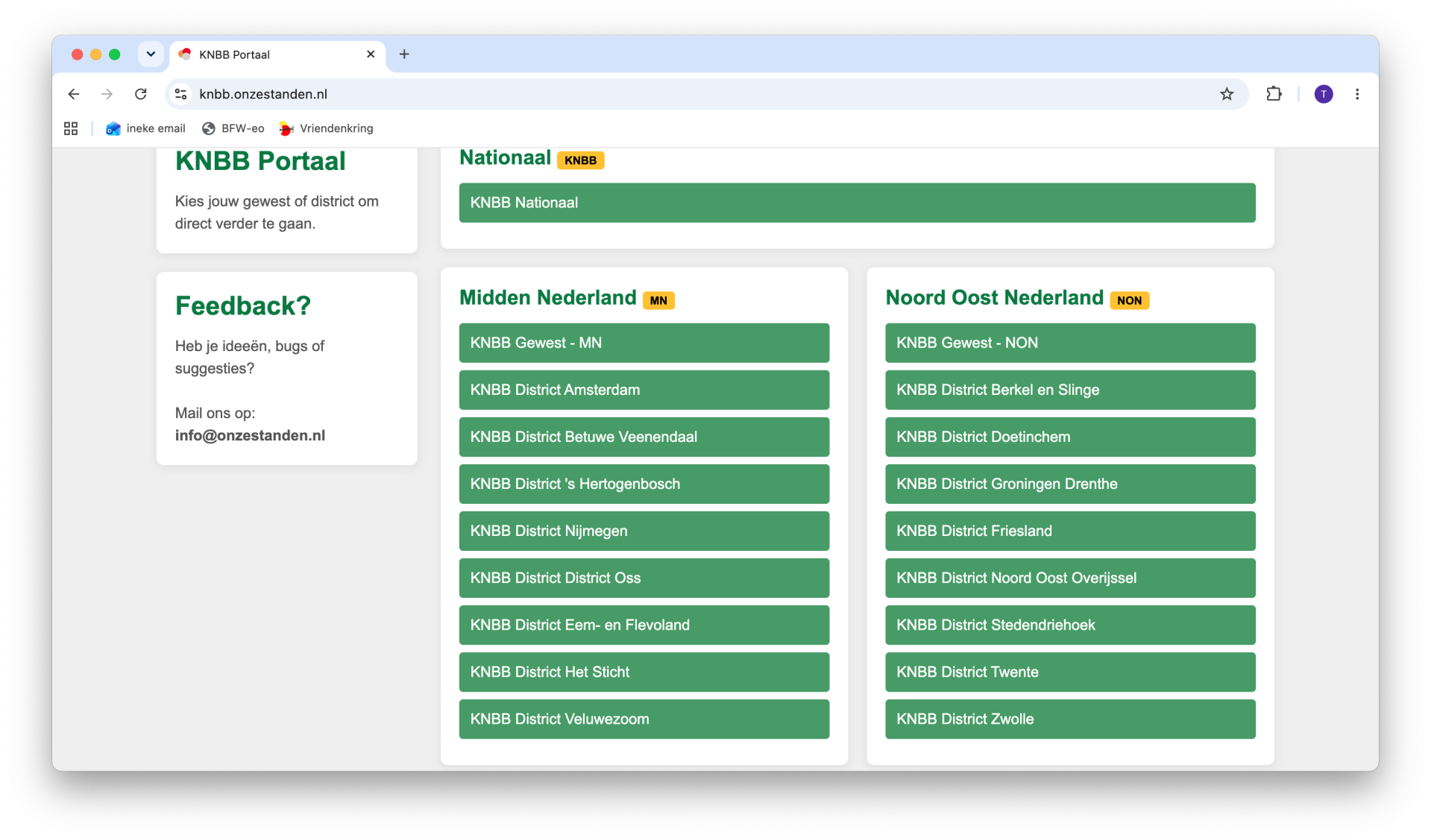View site information icon in address bar
Viewport: 1431px width, 840px height.
pos(180,94)
